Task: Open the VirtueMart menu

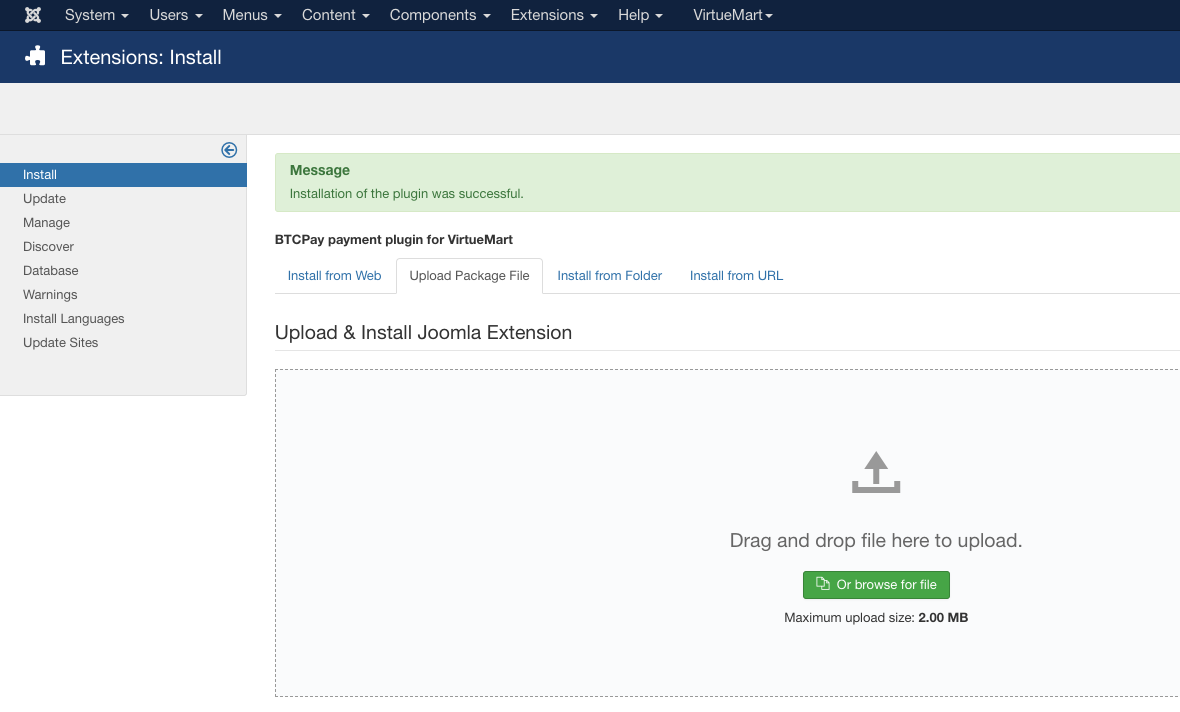Action: point(732,15)
